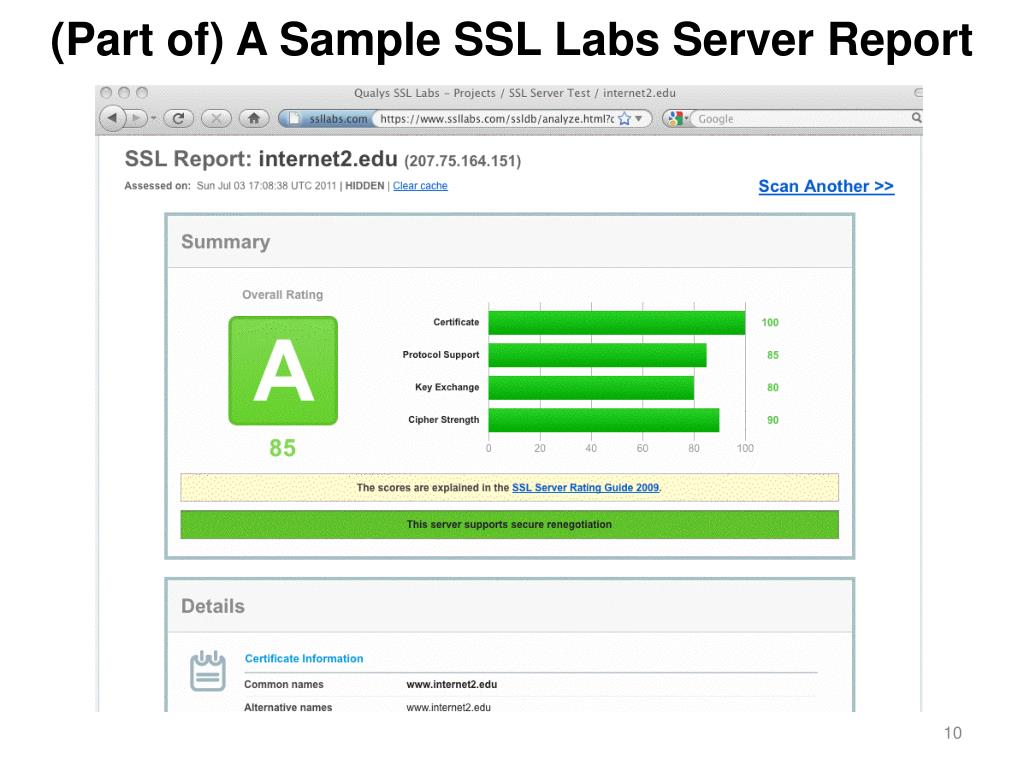Click the Certificate score bar

(x=616, y=323)
